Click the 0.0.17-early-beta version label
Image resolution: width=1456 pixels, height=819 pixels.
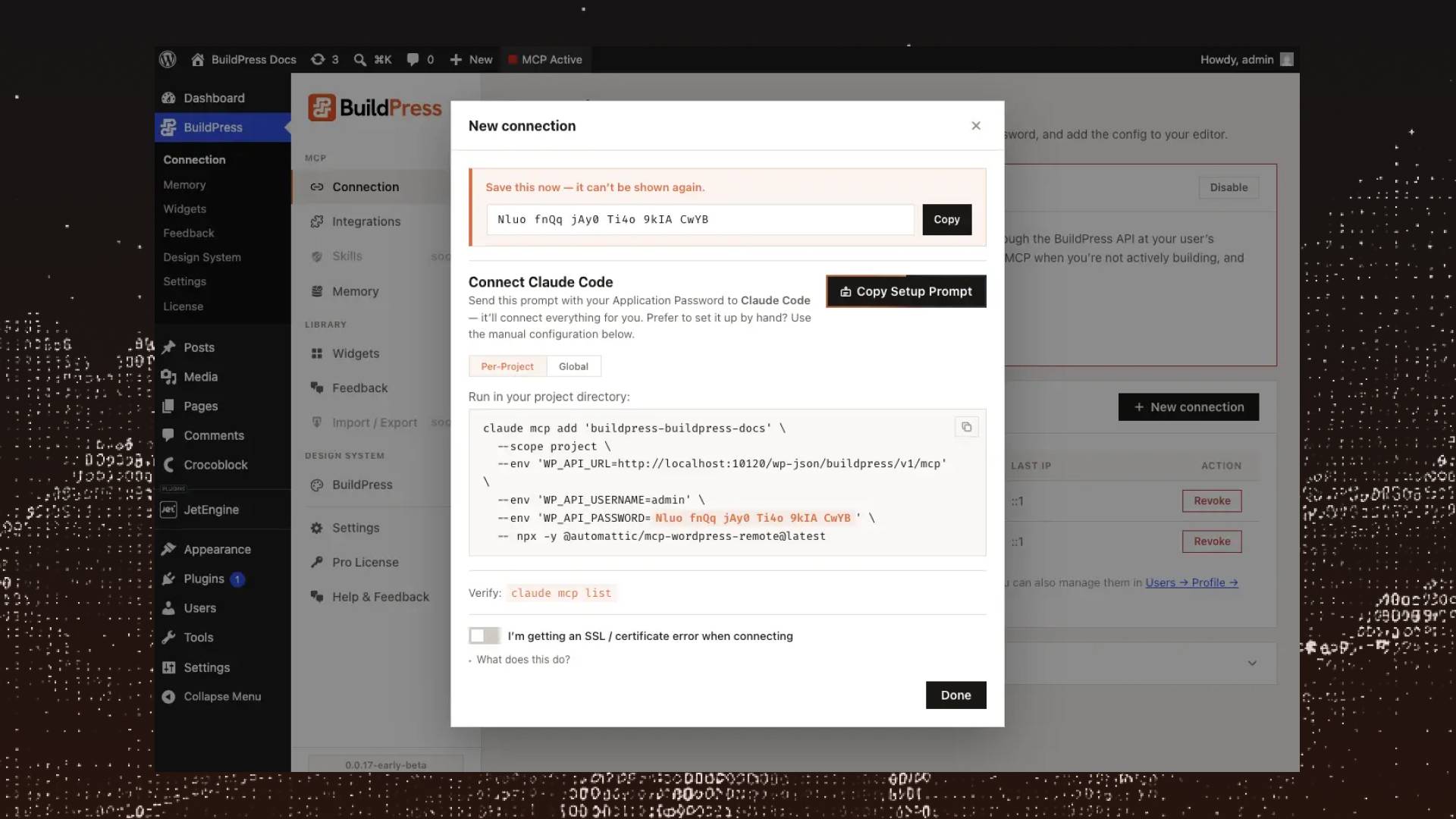click(386, 764)
